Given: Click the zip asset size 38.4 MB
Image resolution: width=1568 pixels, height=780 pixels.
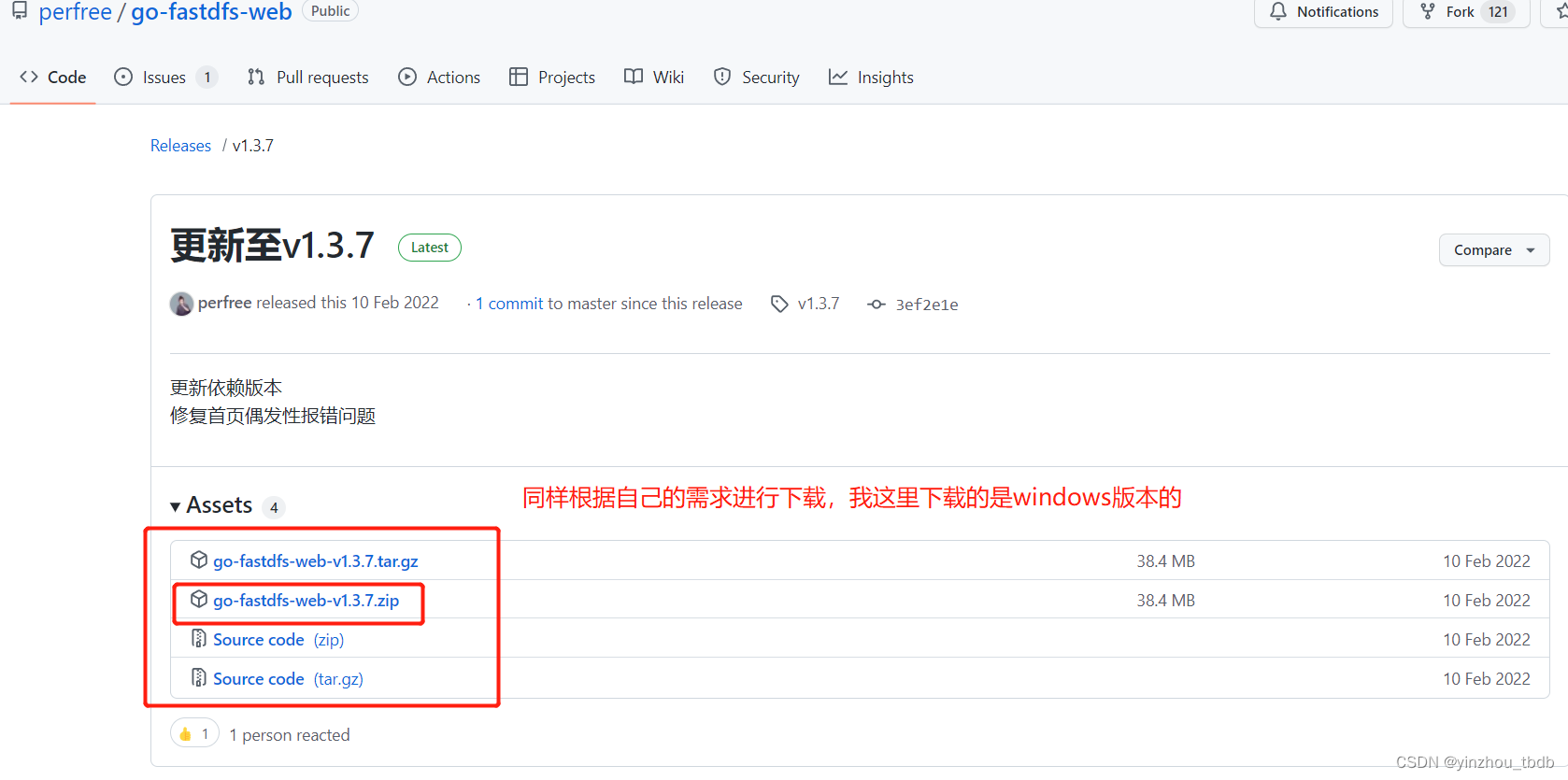Looking at the screenshot, I should tap(1165, 601).
